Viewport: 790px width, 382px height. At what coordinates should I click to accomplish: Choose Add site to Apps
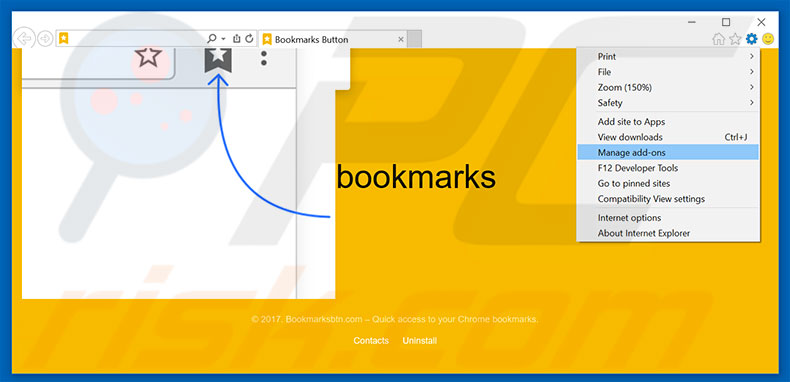(668, 122)
